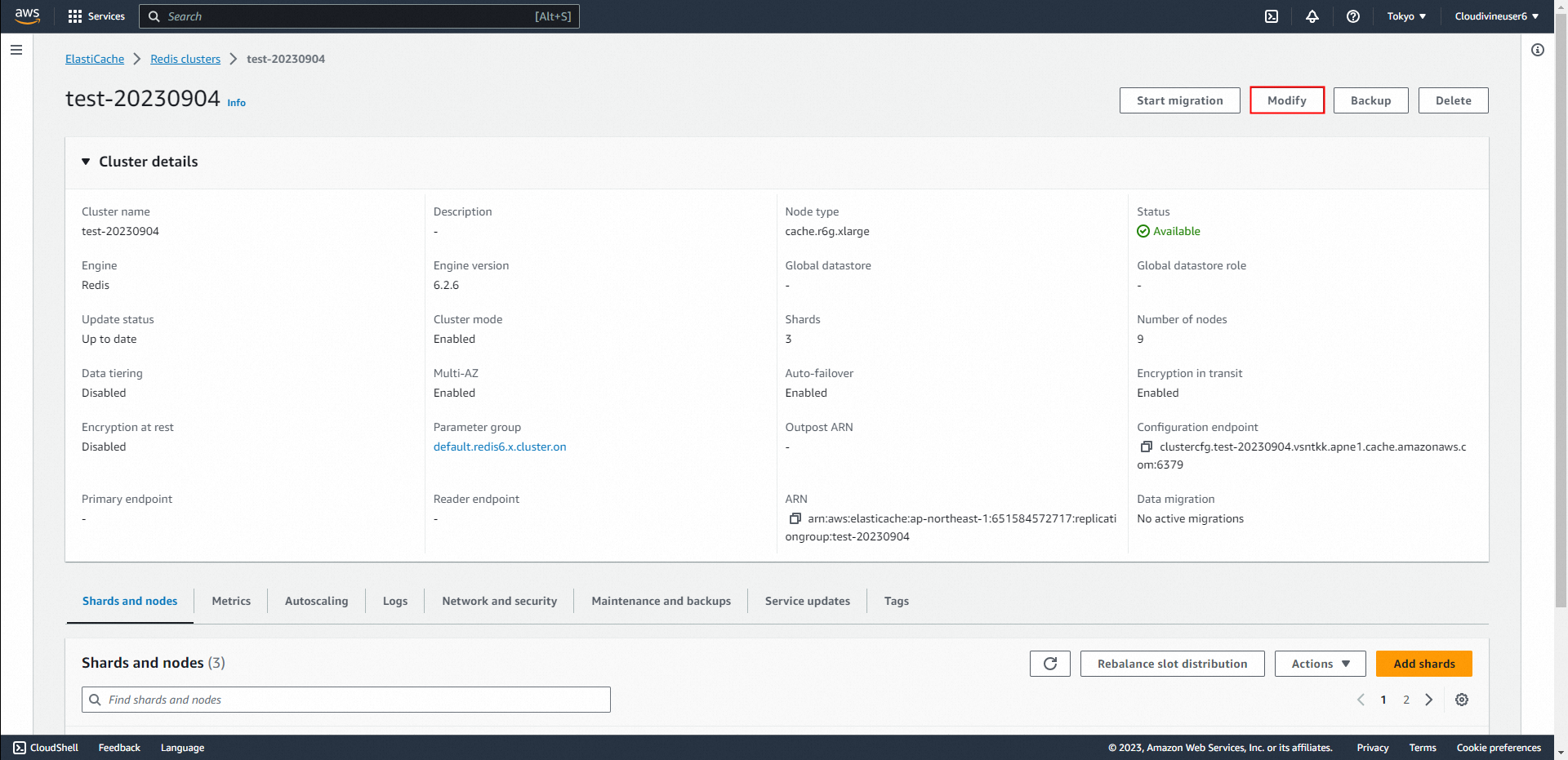Open the Terms footer link
Screen dimensions: 1568x760
1423,748
